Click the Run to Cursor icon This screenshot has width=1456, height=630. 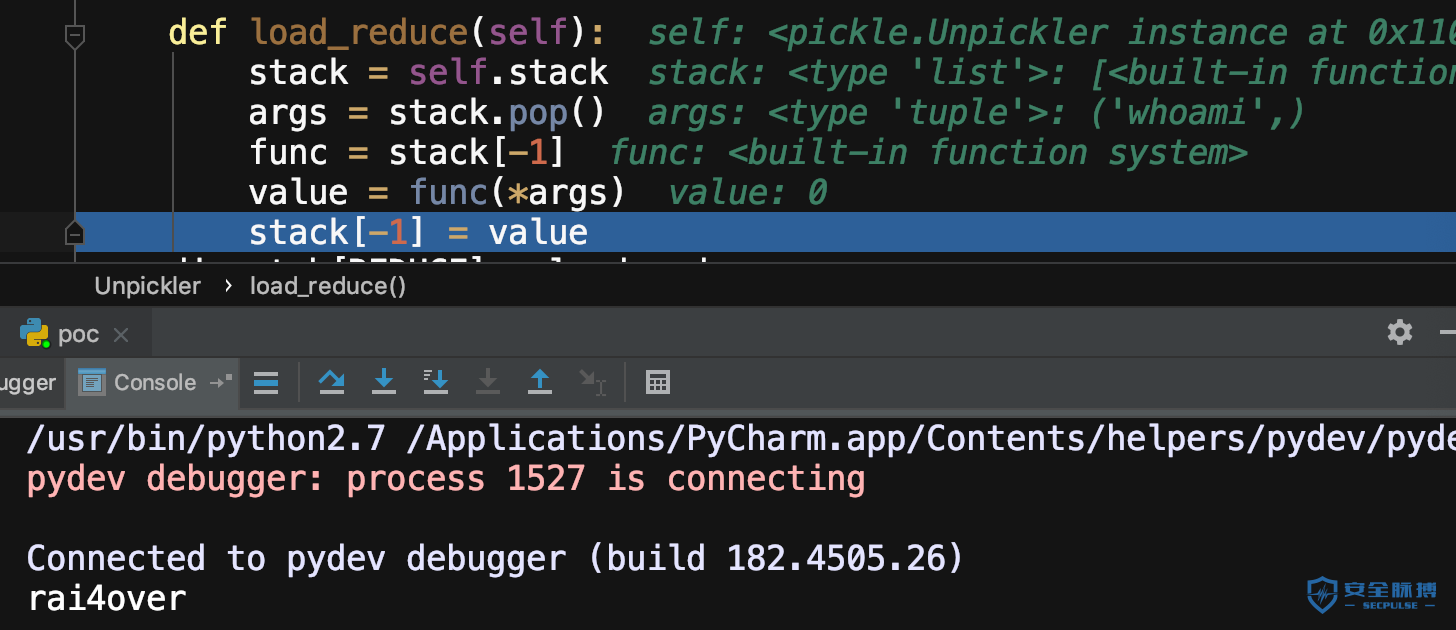coord(592,381)
